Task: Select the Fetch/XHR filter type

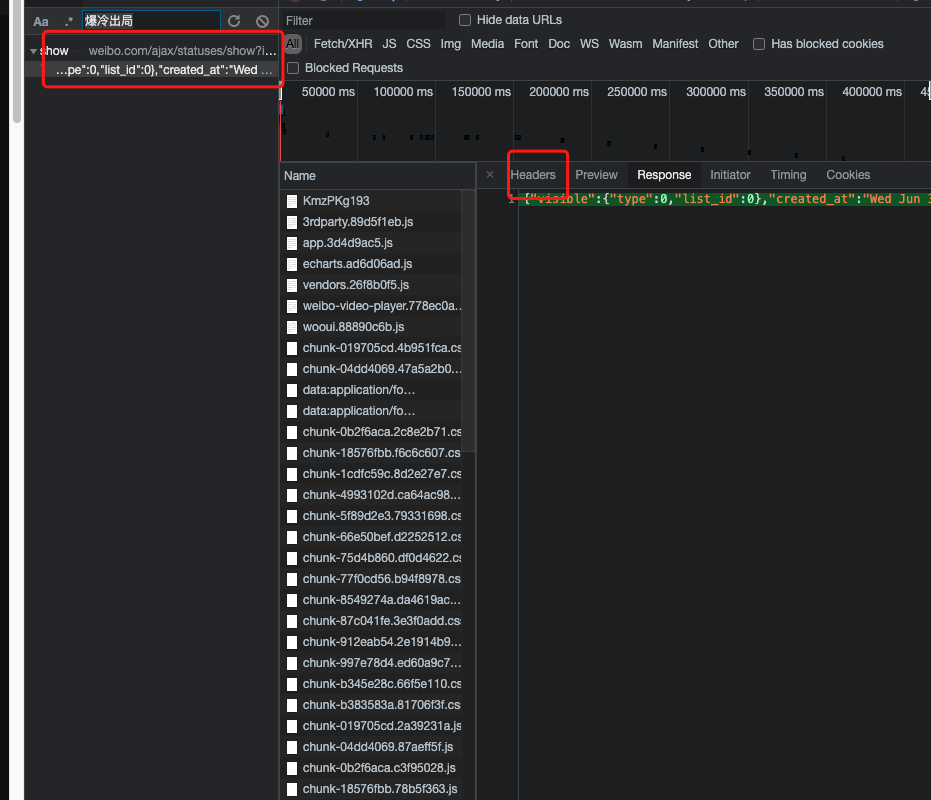Action: point(343,44)
